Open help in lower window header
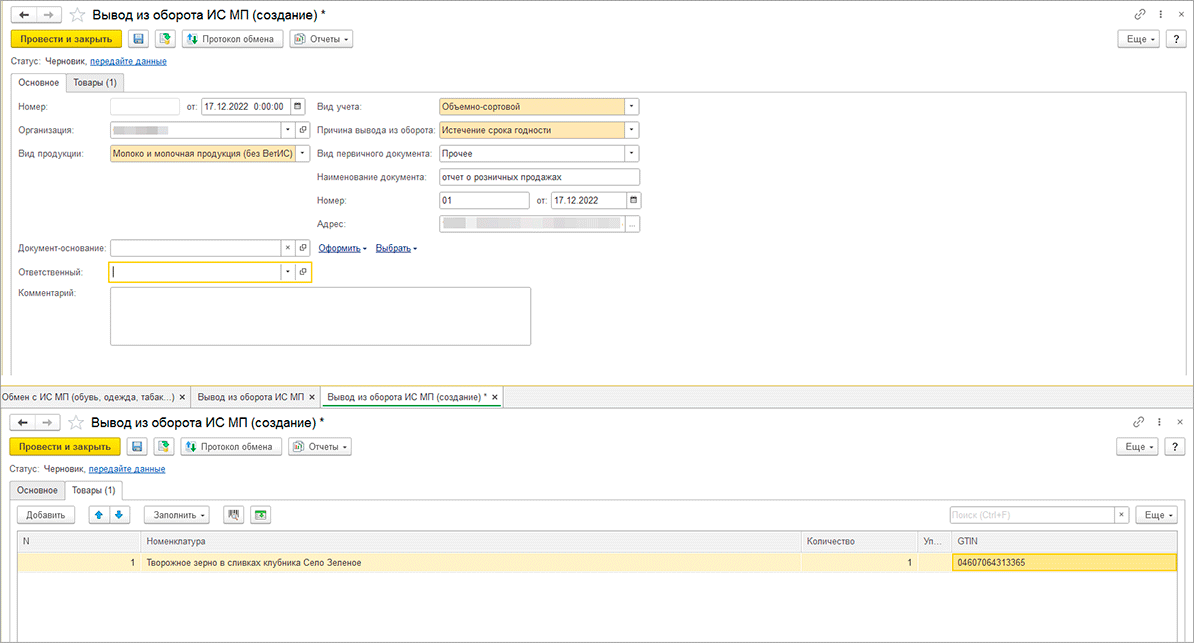This screenshot has height=643, width=1194. (1175, 446)
